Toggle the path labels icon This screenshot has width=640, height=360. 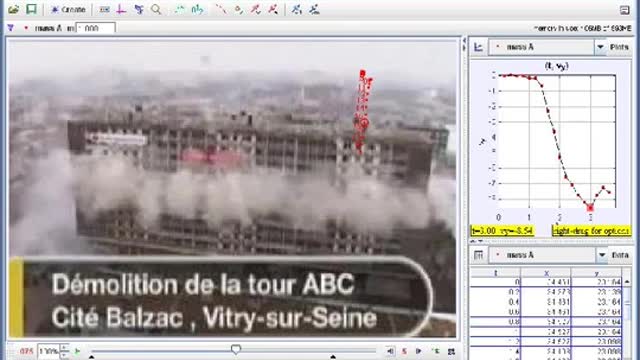(198, 9)
